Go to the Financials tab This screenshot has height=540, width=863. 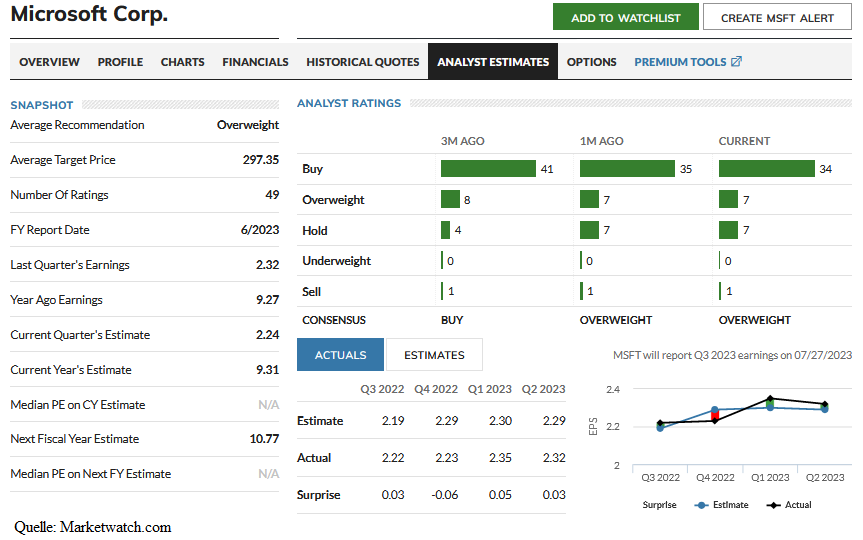point(255,62)
